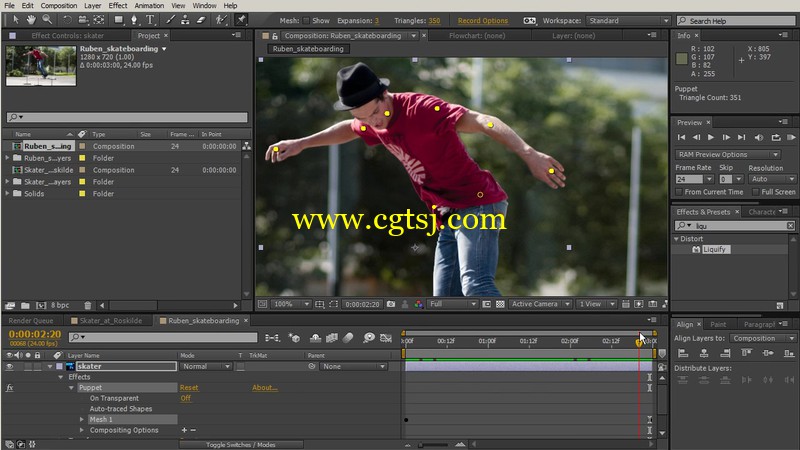Open Show Channel color management icon

[418, 304]
